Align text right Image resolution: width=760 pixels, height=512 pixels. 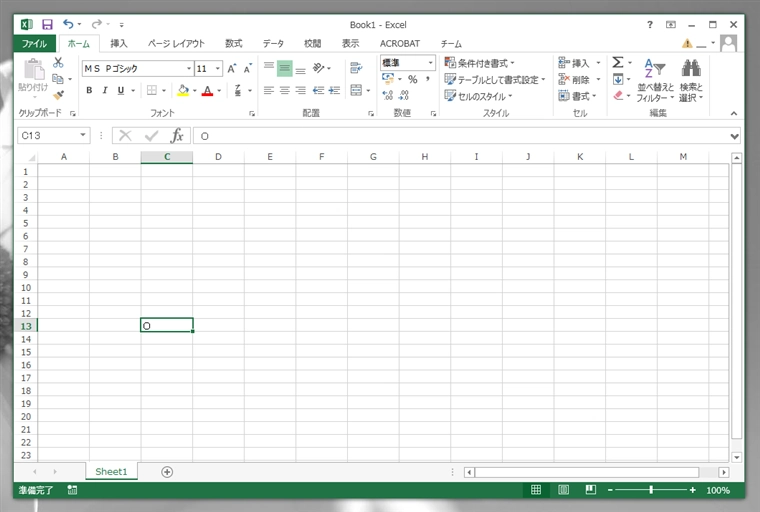(x=301, y=90)
